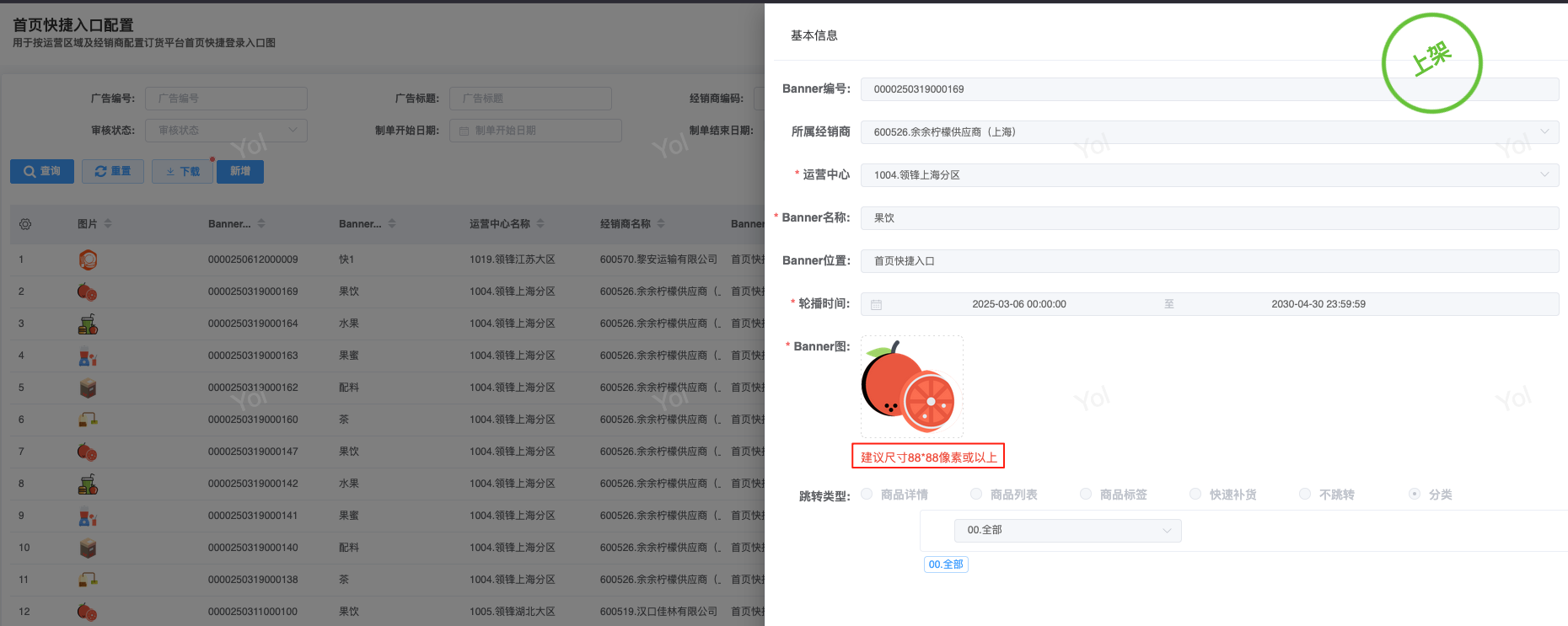Screen dimensions: 1568x626
Task: Click the Banner编号 field
Action: coord(1210,89)
